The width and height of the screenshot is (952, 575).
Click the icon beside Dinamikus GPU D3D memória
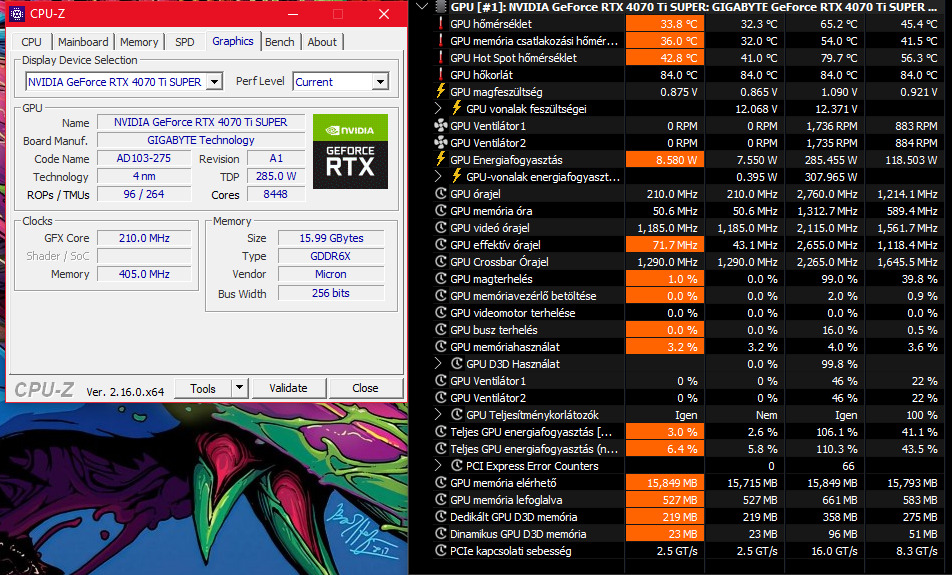pos(441,534)
